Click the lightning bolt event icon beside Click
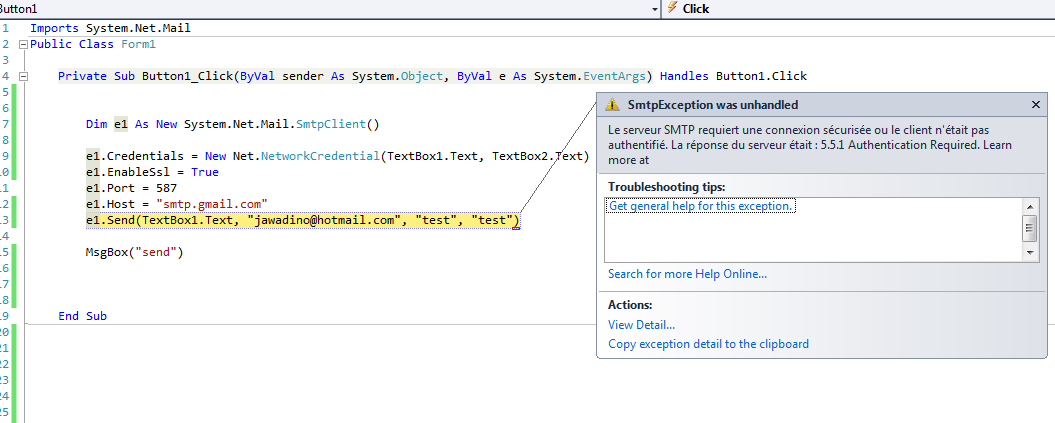Image resolution: width=1055 pixels, height=423 pixels. click(x=671, y=8)
